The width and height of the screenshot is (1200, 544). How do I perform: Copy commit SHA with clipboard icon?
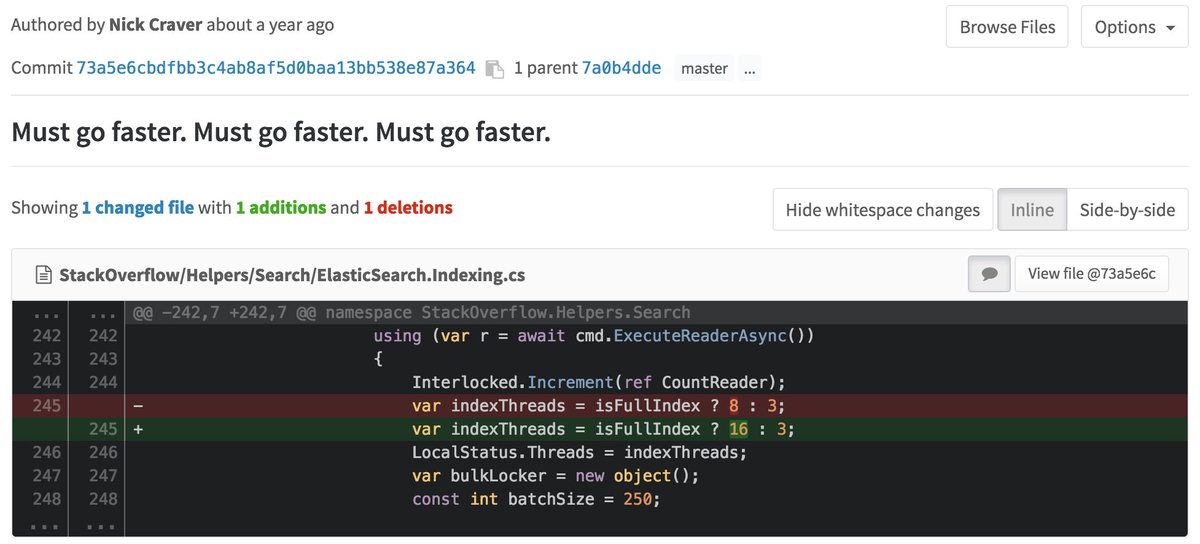click(x=494, y=69)
